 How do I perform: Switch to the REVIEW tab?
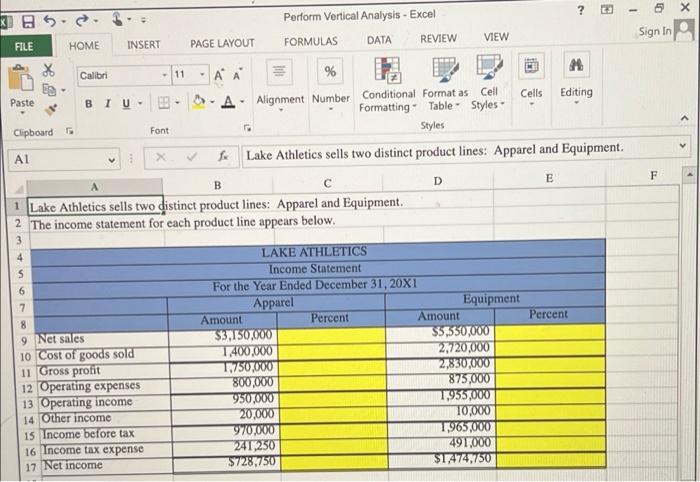[438, 39]
